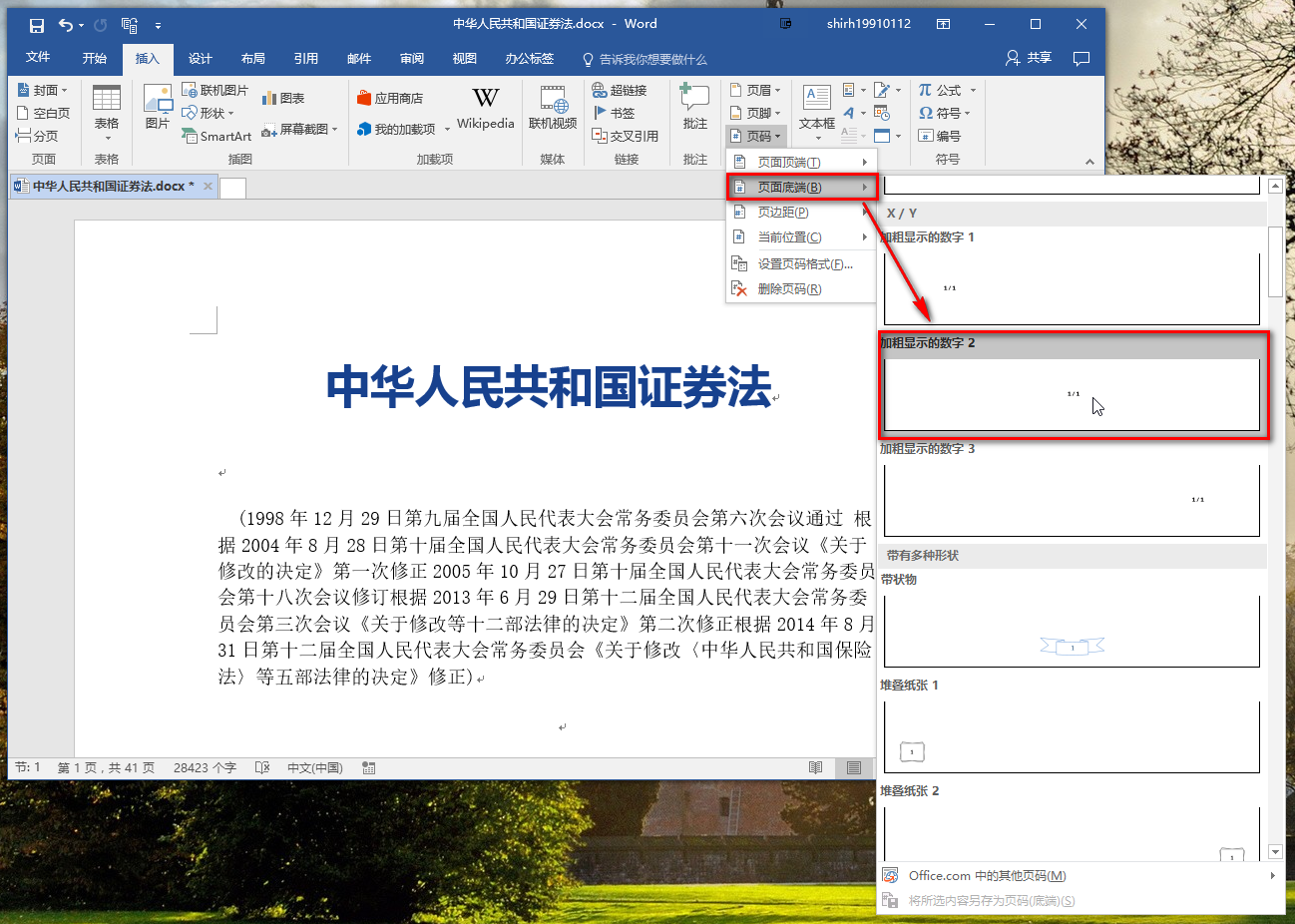Switch to the Mailings (邮件) tab
This screenshot has width=1295, height=924.
pos(359,58)
